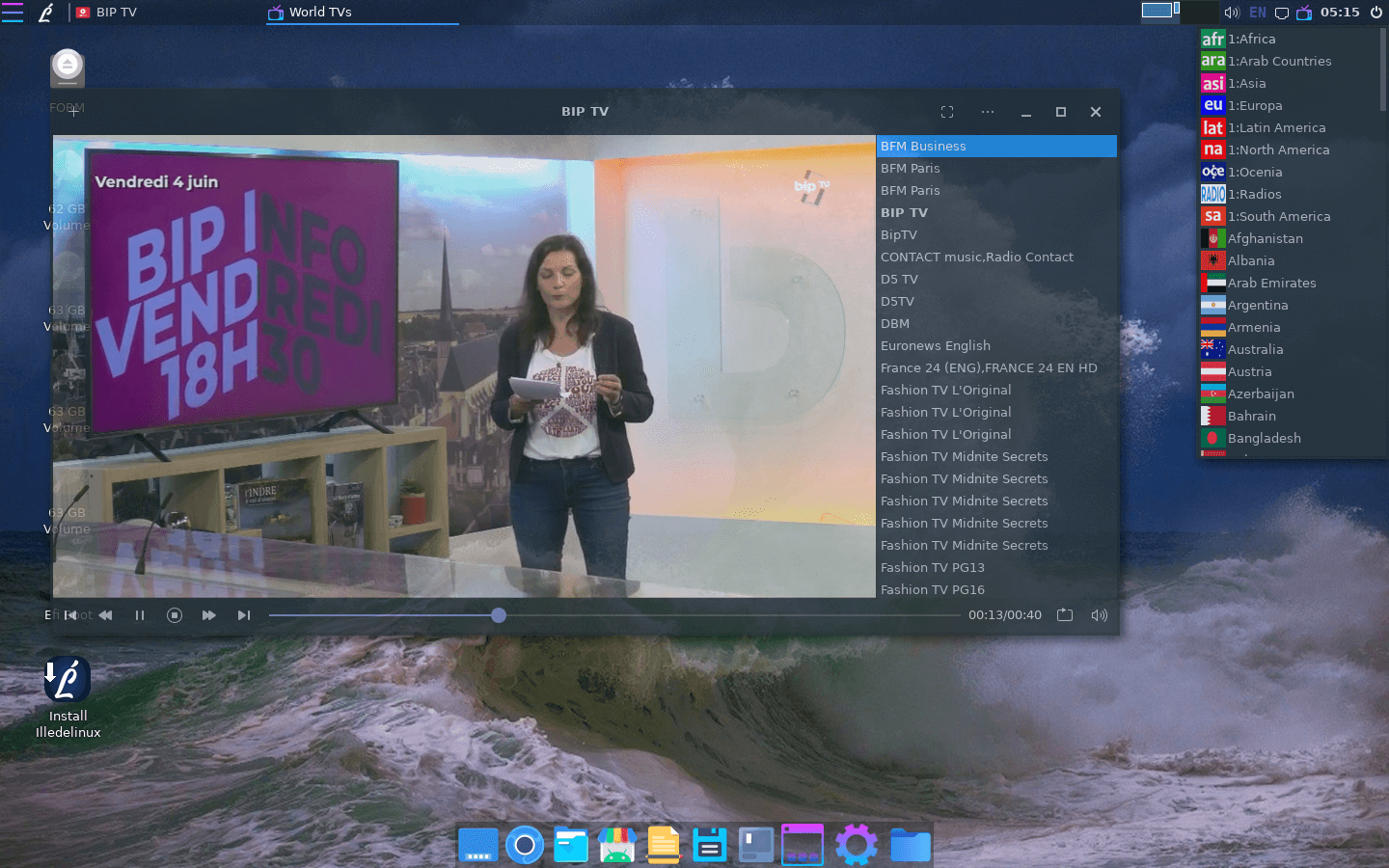Open the 1:Arab Countries category

click(x=1290, y=61)
